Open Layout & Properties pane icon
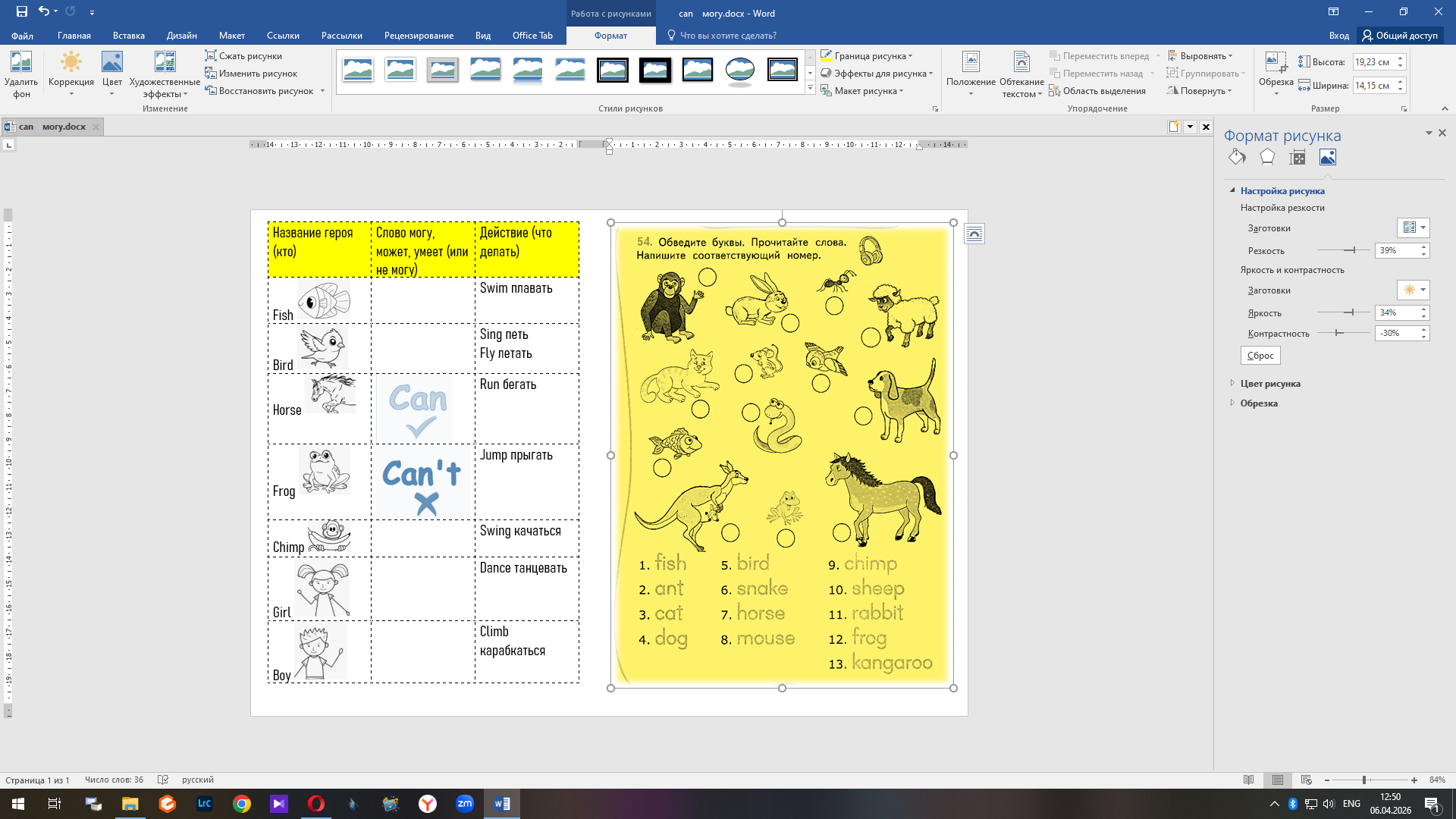The width and height of the screenshot is (1456, 819). 1298,157
